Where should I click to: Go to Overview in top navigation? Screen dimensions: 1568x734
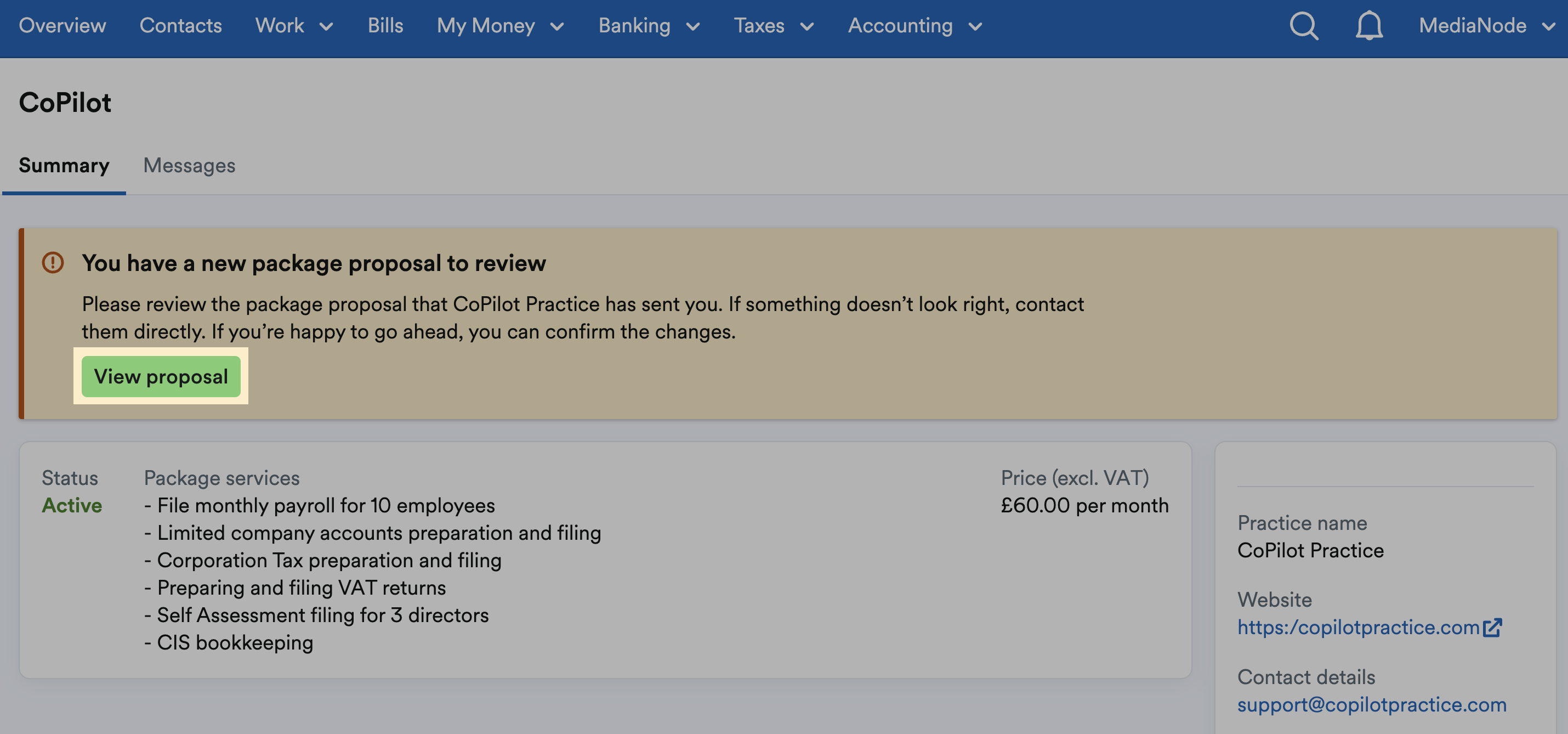[x=62, y=26]
